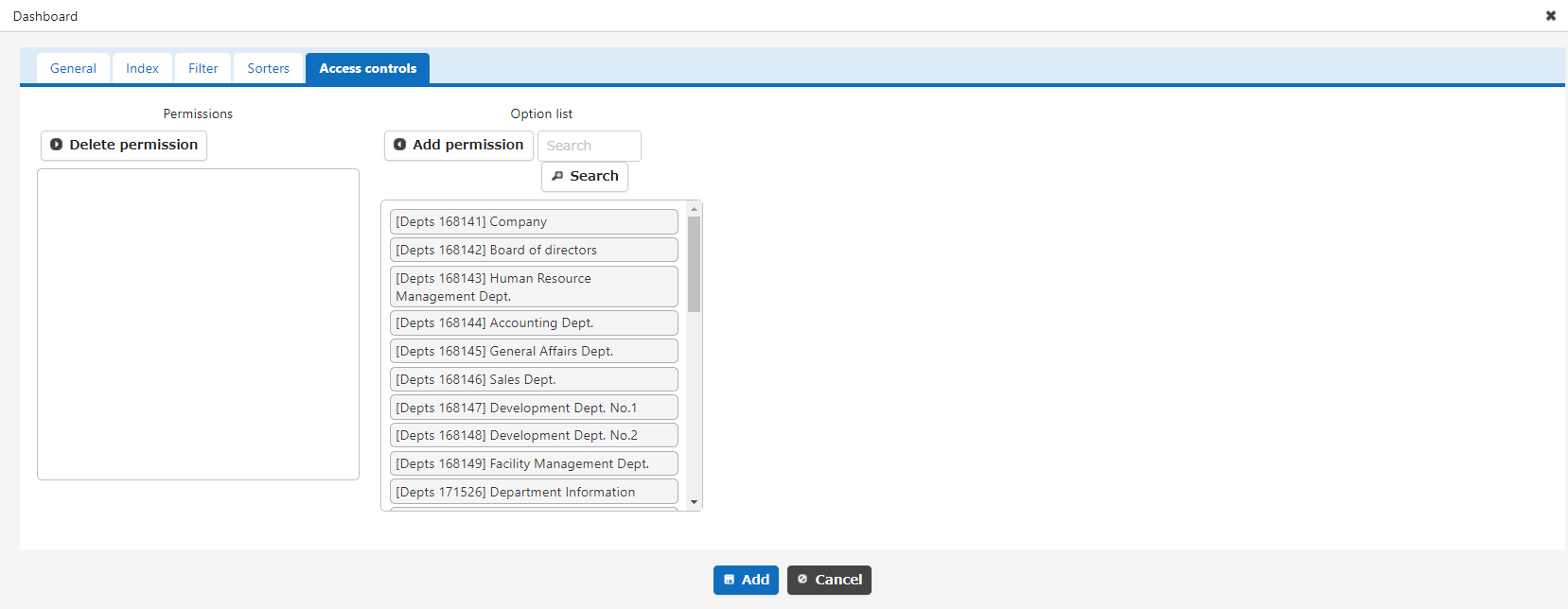Close the Dashboard dialog with X icon

[1551, 16]
